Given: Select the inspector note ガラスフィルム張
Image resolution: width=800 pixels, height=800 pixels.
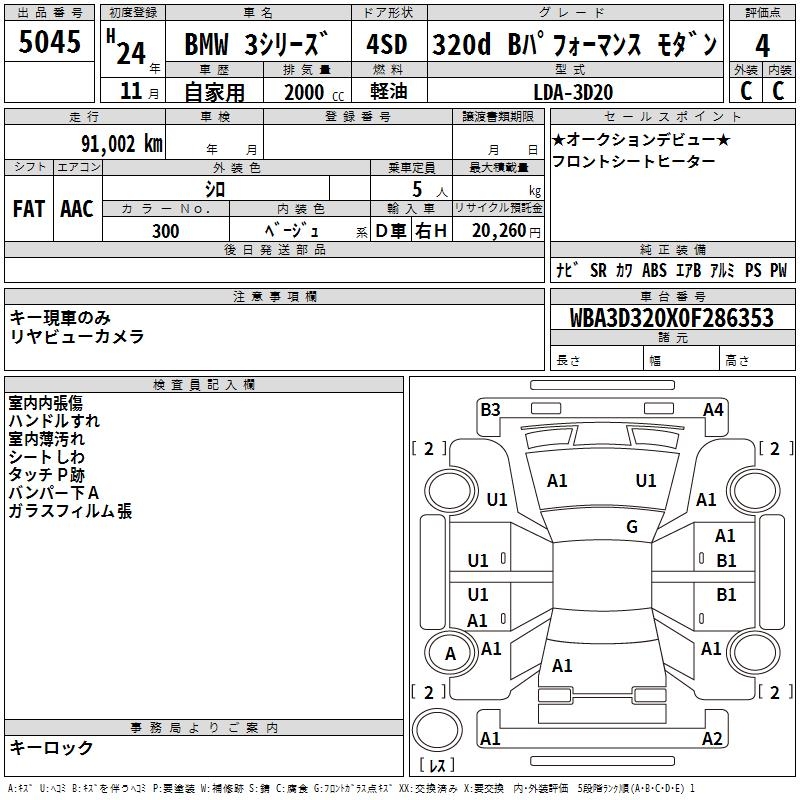Looking at the screenshot, I should 70,511.
